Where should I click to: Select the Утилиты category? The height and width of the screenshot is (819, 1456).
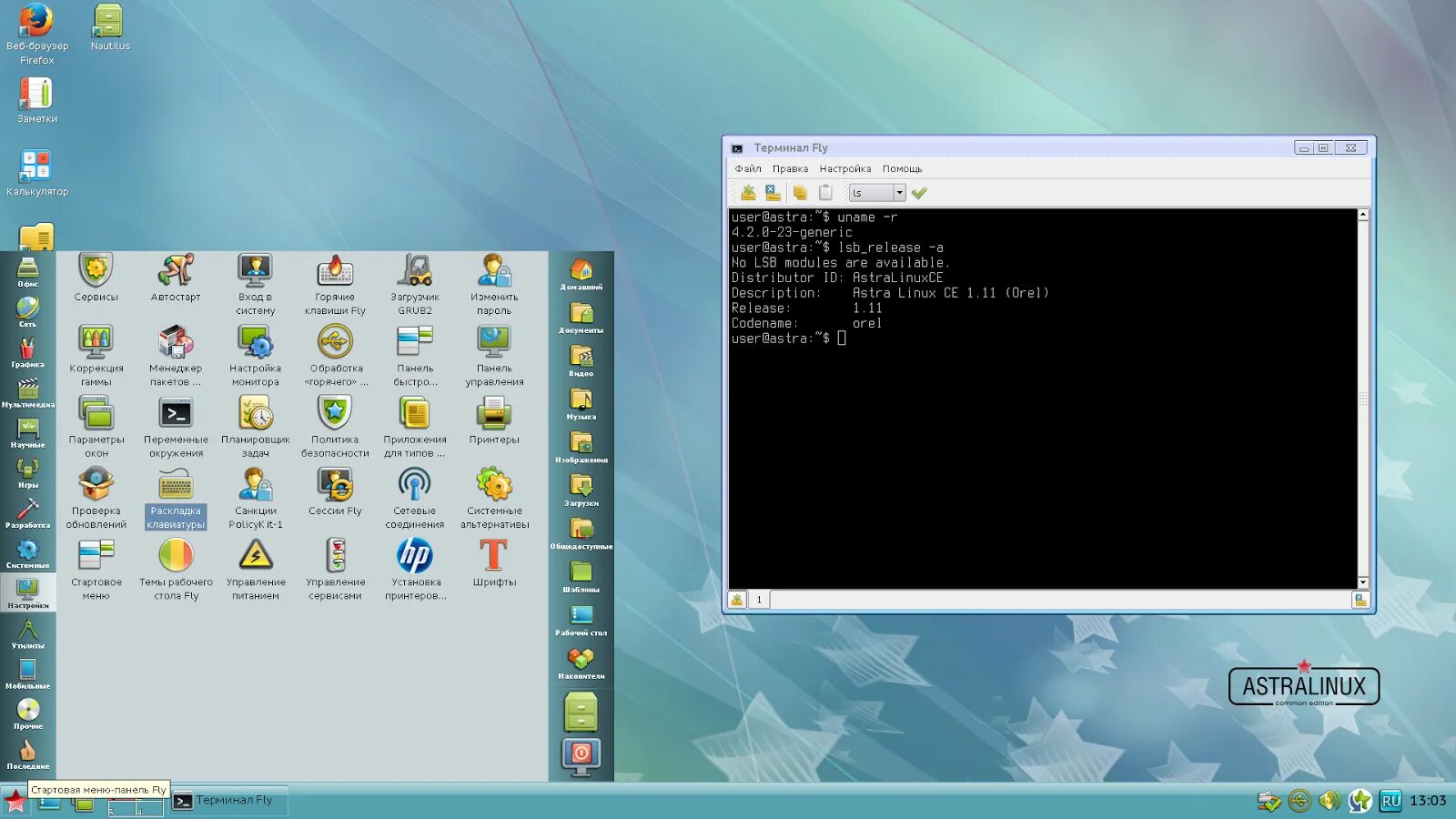click(x=28, y=633)
